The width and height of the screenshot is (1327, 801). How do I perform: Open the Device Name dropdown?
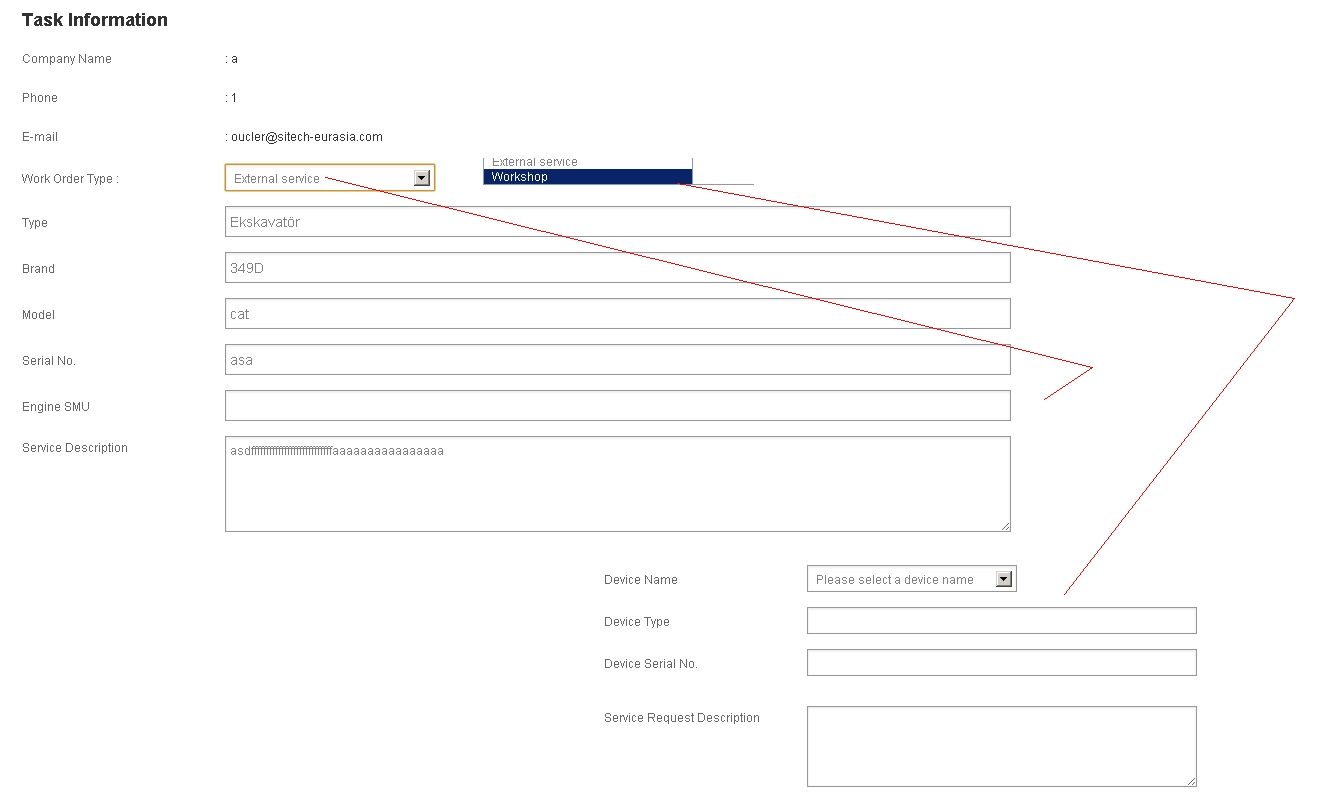[912, 579]
